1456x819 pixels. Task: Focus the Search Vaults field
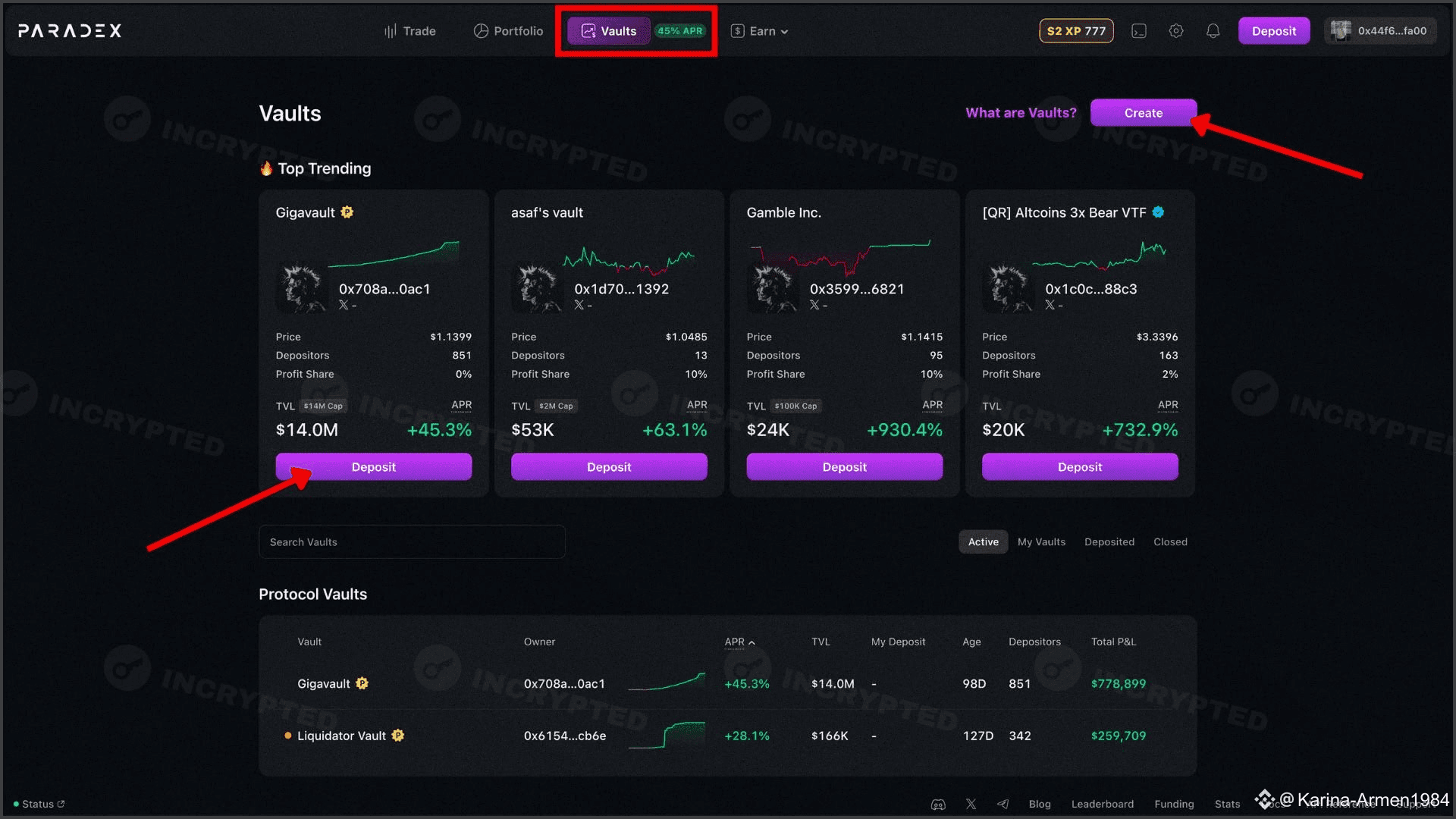click(x=412, y=542)
